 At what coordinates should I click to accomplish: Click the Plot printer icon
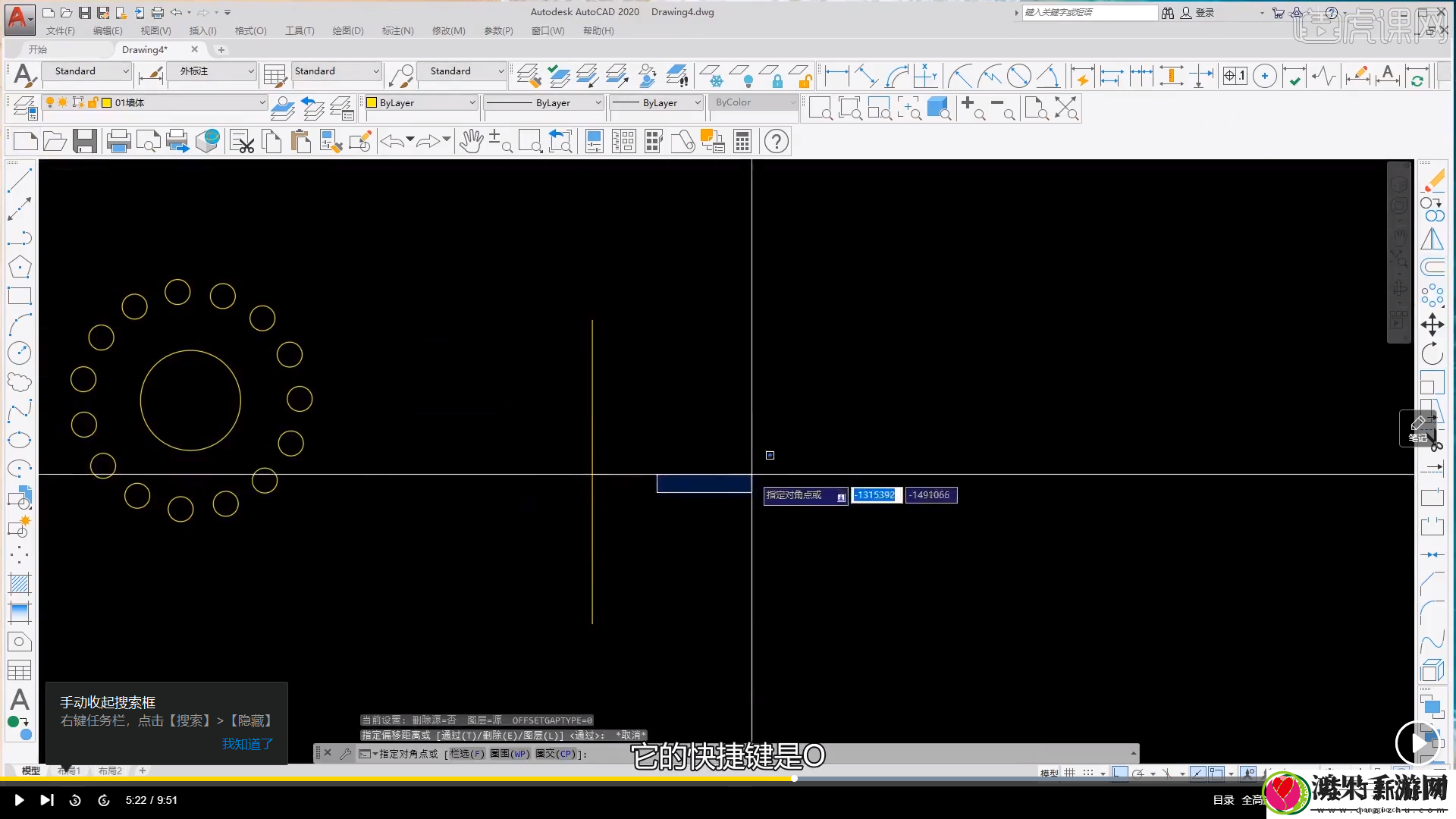118,141
